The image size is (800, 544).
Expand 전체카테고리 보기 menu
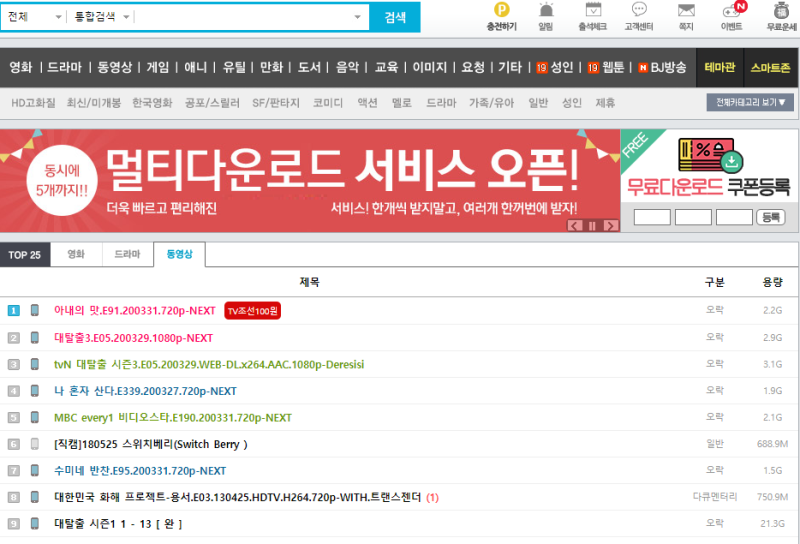pyautogui.click(x=750, y=103)
